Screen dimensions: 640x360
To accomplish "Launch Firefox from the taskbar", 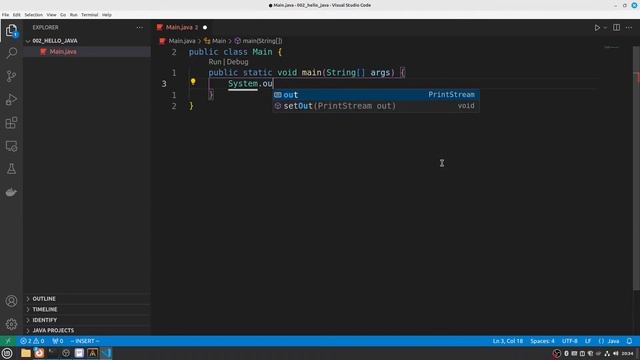I will 39,353.
